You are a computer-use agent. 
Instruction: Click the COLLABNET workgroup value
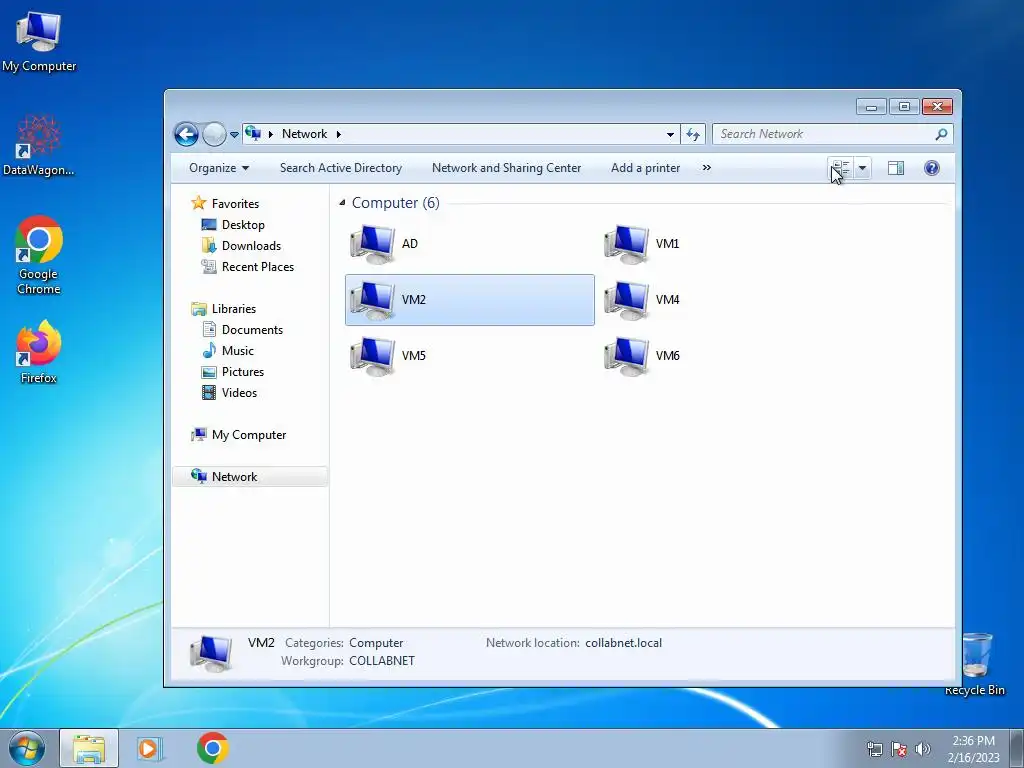382,661
